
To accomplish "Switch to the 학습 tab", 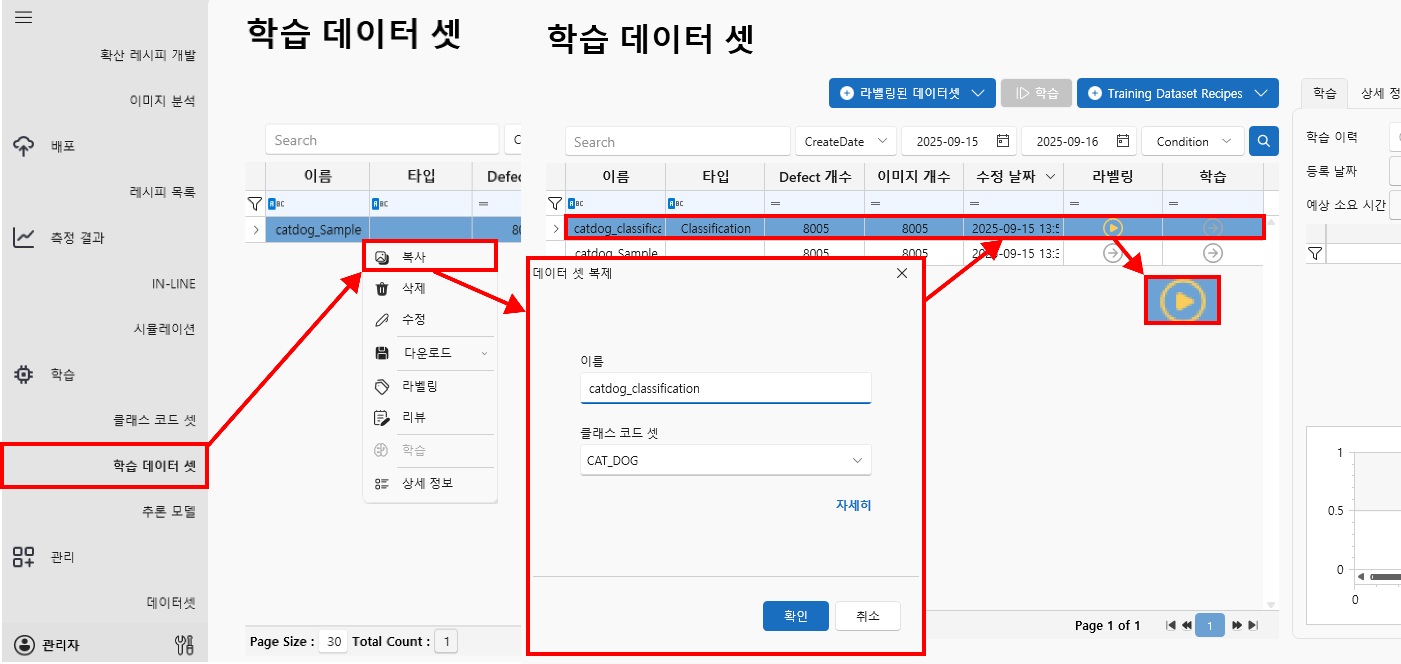I will pos(1324,93).
